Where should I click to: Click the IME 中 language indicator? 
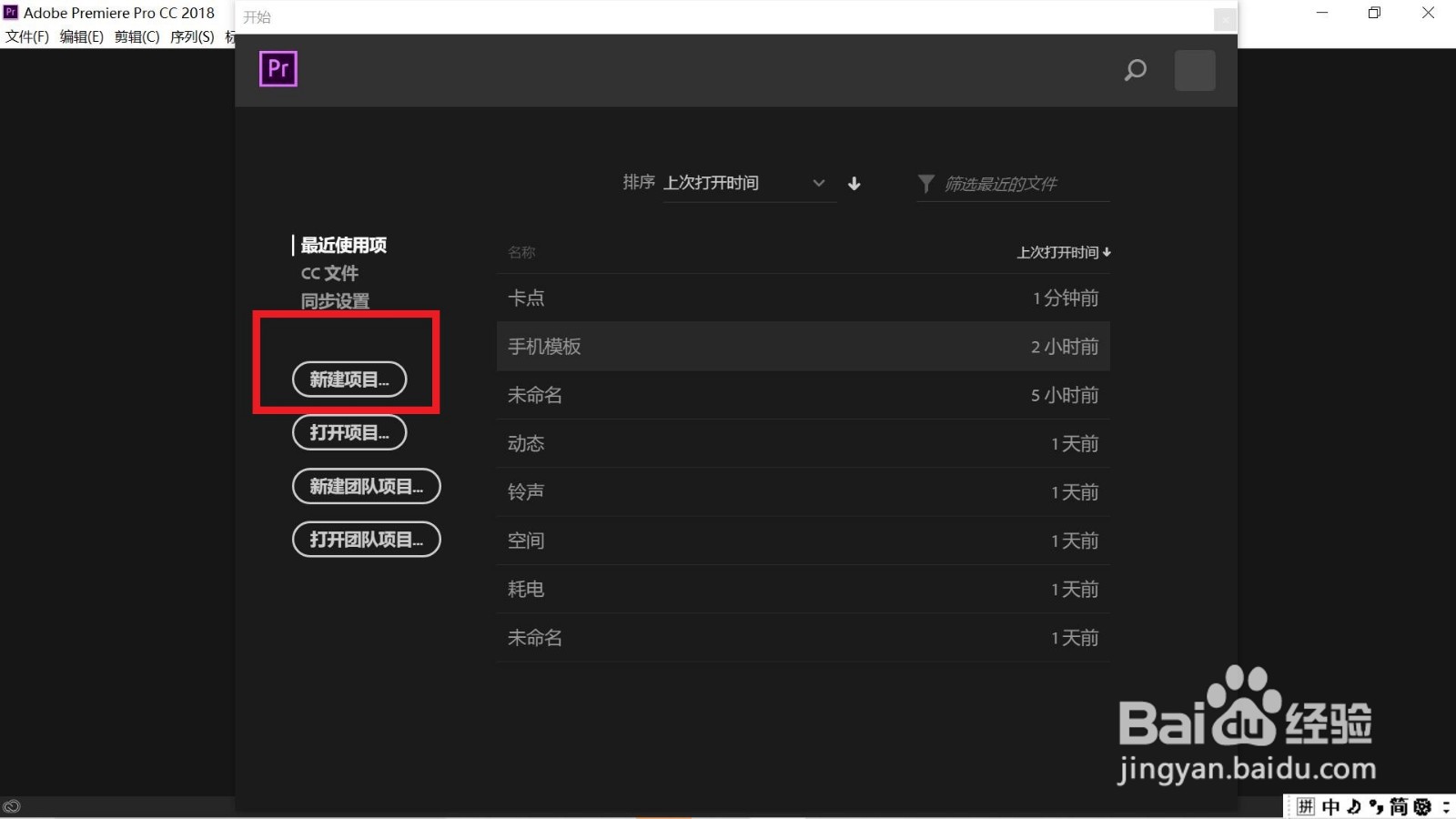click(1330, 806)
